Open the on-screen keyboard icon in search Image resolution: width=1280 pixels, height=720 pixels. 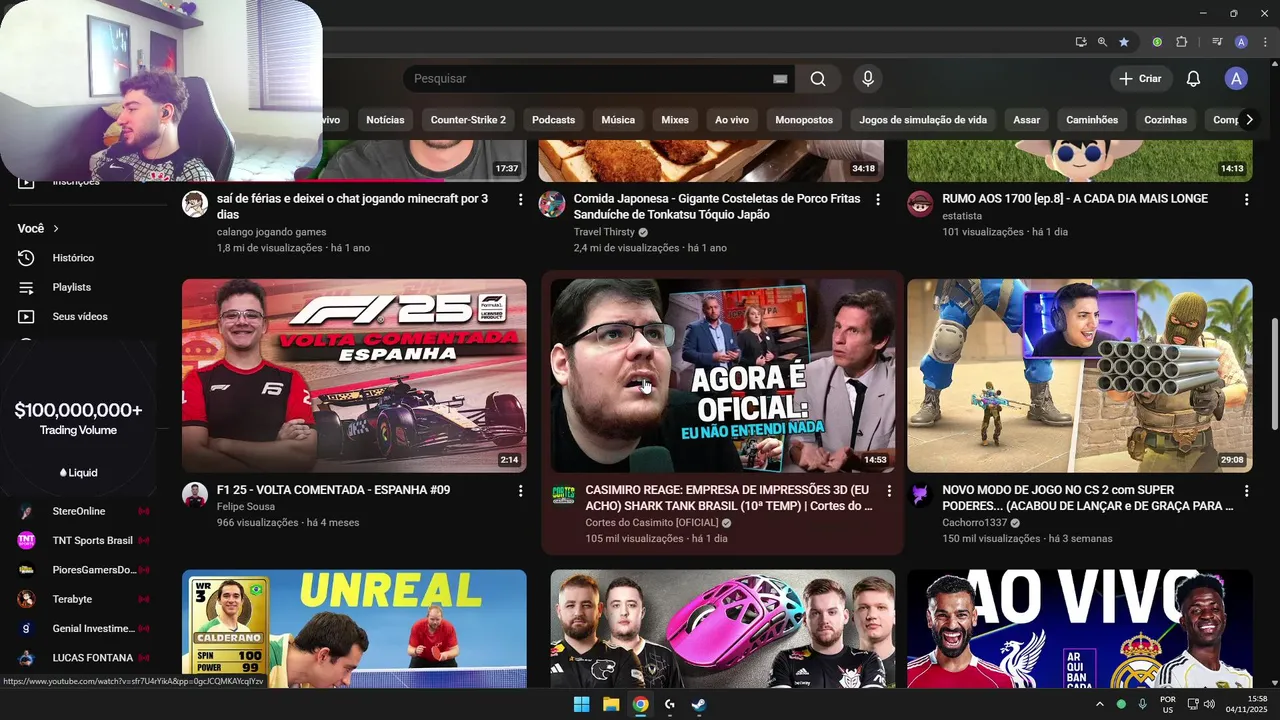(x=780, y=79)
